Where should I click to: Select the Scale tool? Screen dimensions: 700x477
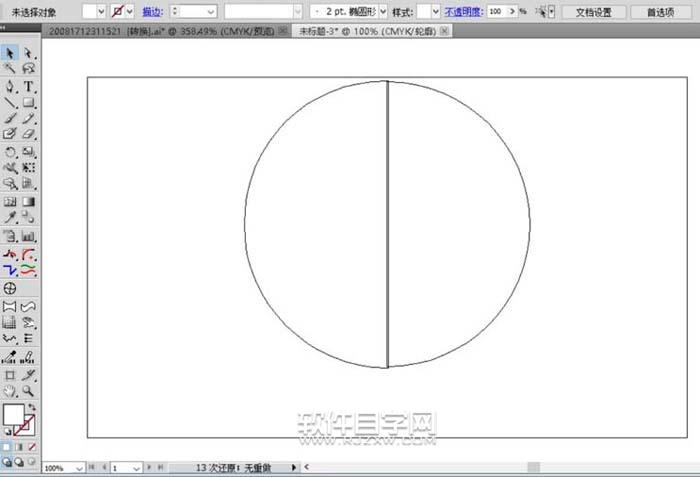pos(29,152)
